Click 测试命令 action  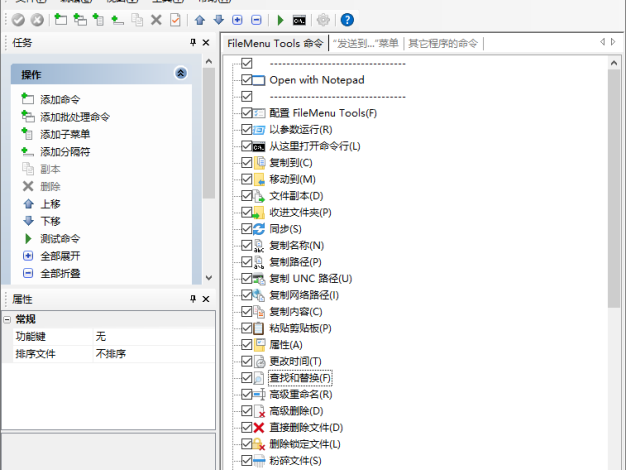pos(60,239)
